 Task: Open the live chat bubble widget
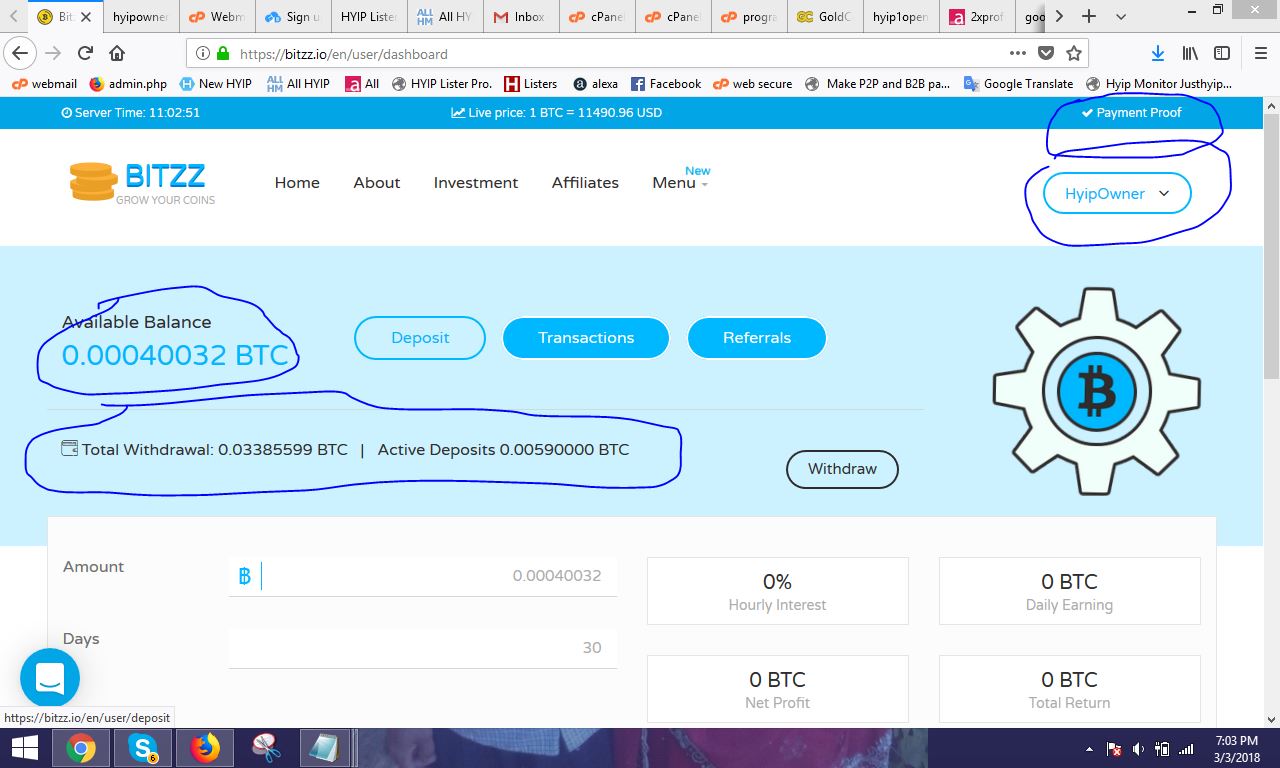coord(50,678)
